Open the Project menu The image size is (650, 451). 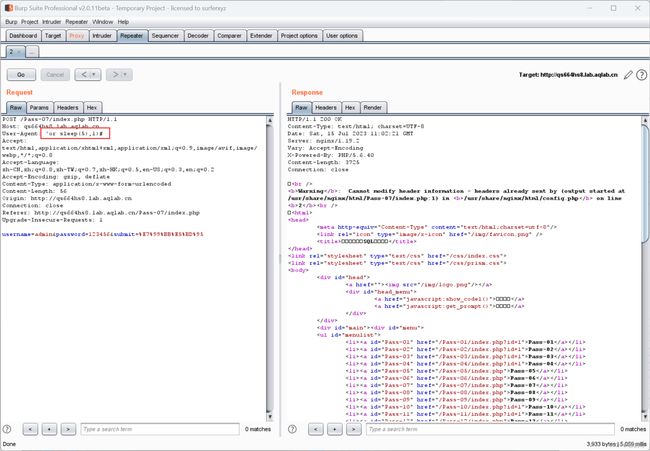tap(29, 22)
